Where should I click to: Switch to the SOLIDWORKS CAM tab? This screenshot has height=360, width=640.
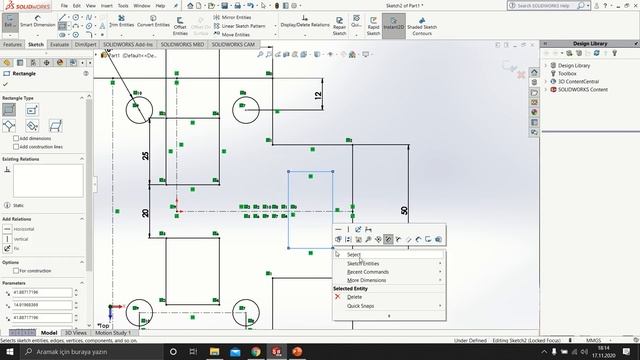(233, 44)
